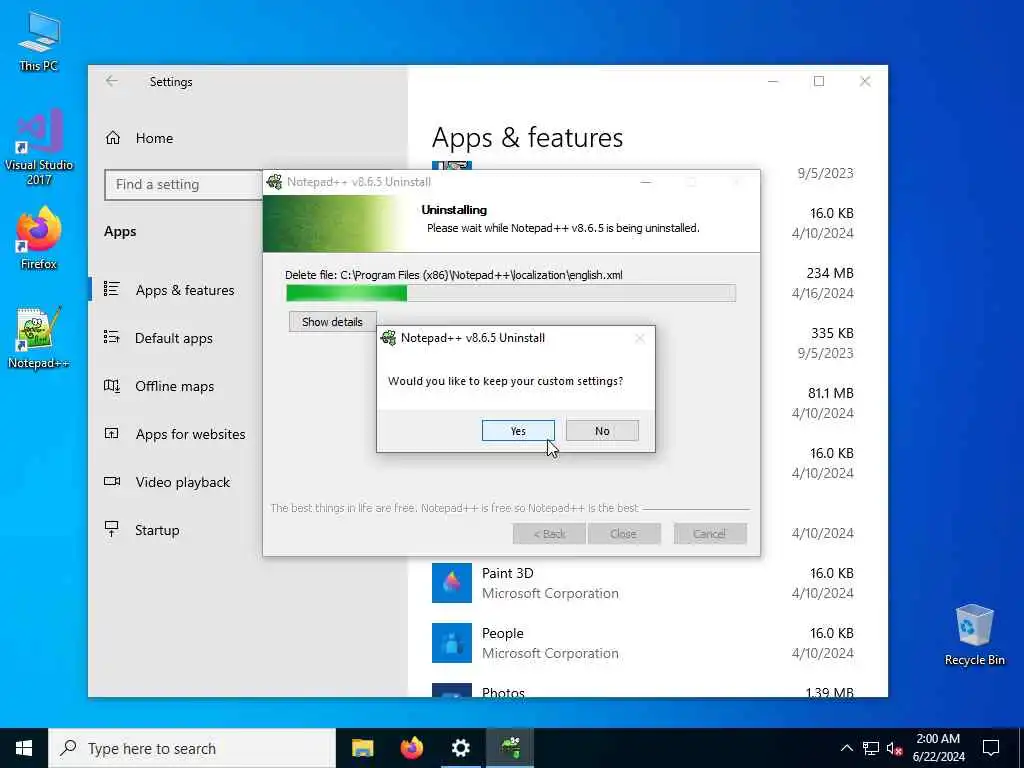Open the Action Center notifications icon
Image resolution: width=1024 pixels, height=768 pixels.
(991, 748)
